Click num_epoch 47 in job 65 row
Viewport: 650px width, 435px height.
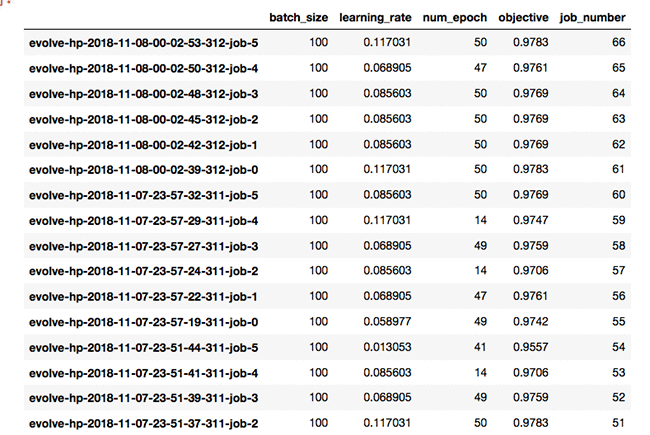coord(480,68)
